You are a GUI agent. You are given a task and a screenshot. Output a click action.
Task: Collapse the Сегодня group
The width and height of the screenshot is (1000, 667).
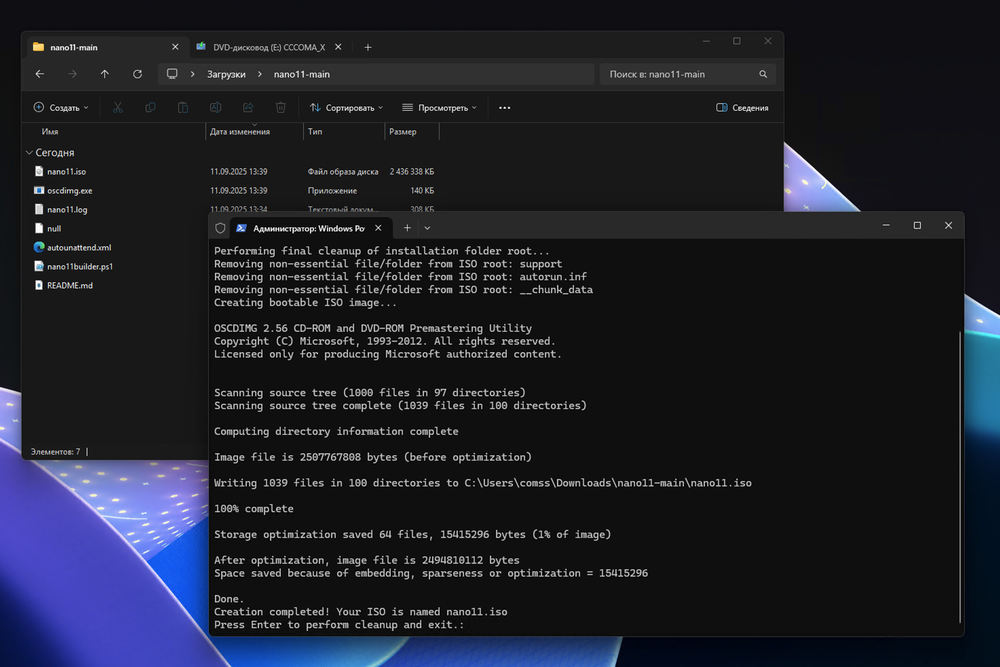click(29, 152)
